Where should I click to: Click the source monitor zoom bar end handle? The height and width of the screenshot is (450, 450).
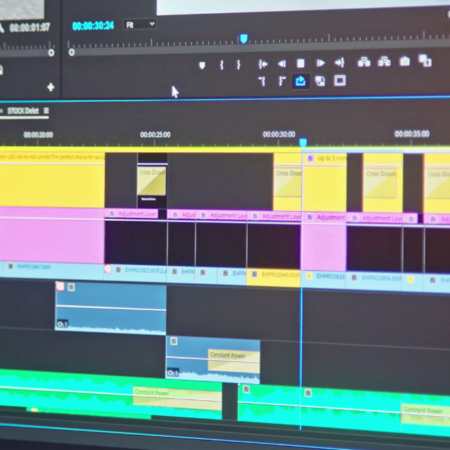51,53
